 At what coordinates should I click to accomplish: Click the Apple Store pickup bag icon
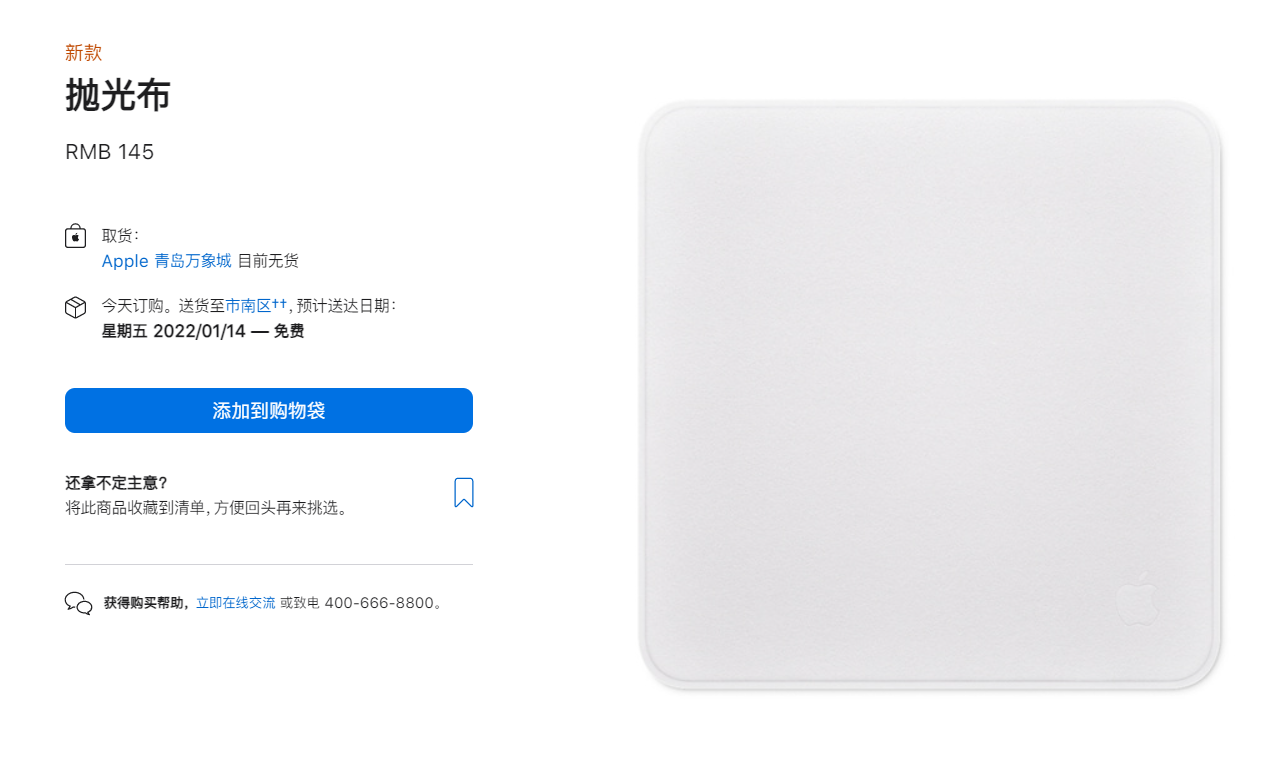tap(75, 236)
